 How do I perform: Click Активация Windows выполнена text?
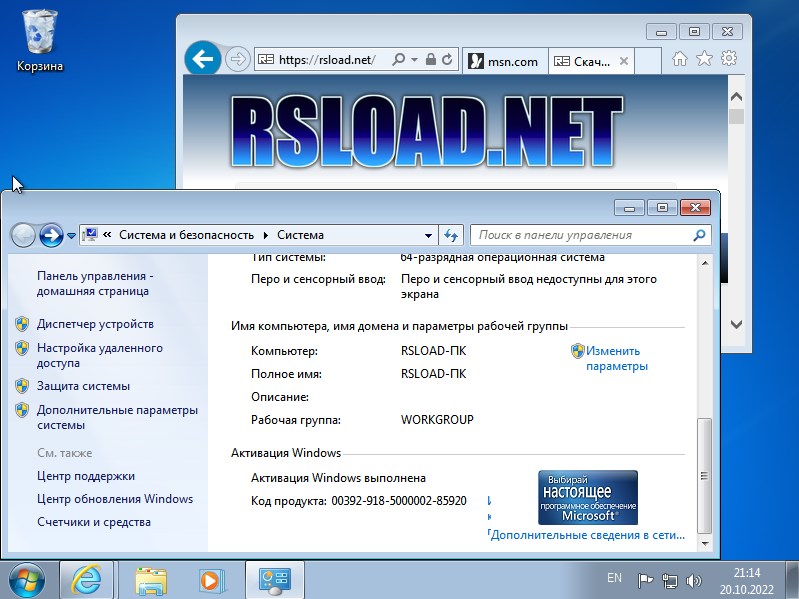[338, 478]
